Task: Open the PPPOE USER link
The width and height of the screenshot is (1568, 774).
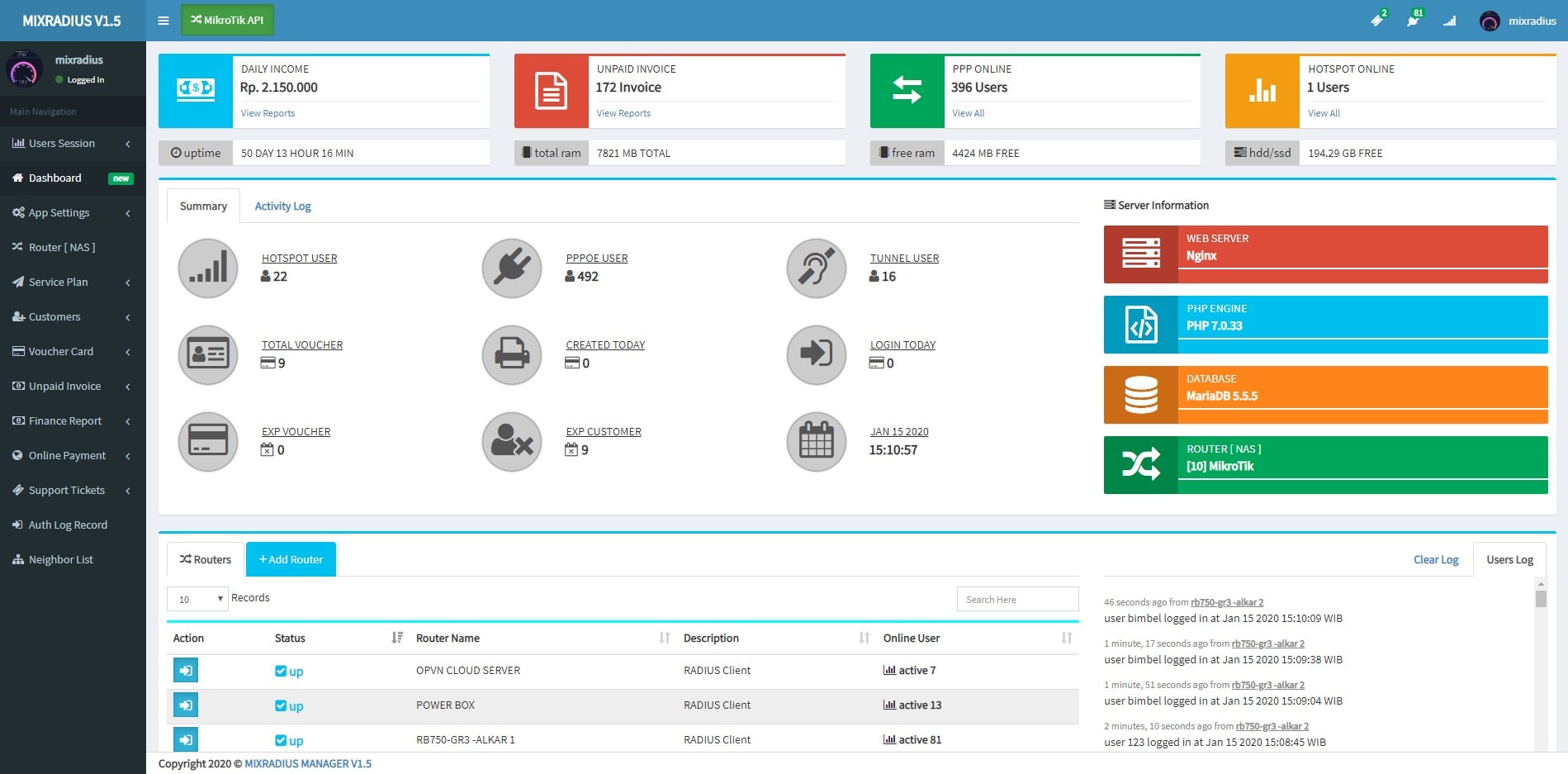Action: (x=596, y=258)
